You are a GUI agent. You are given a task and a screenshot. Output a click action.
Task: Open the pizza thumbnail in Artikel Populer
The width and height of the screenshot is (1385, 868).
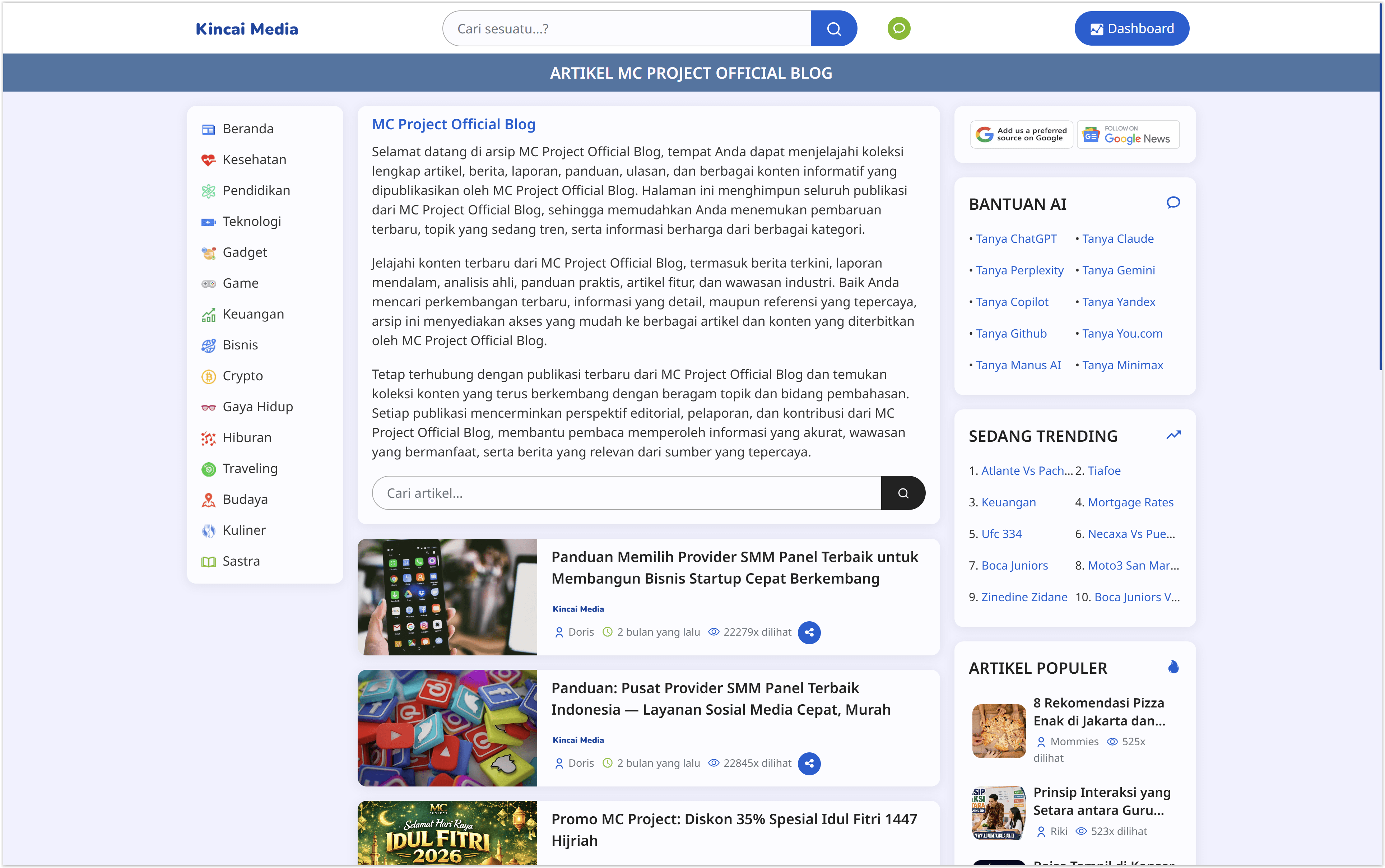(999, 731)
